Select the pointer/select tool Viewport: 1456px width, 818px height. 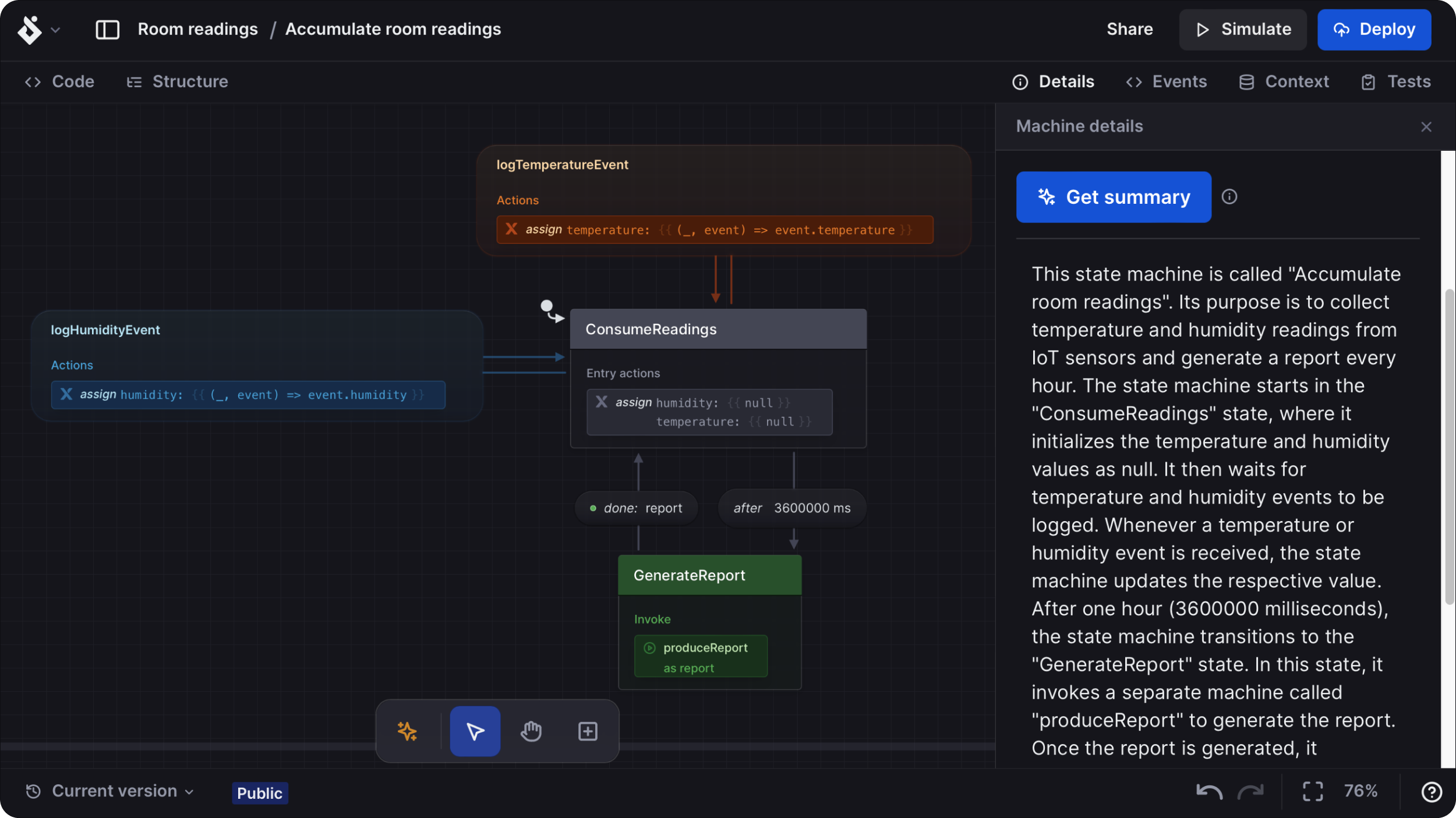click(x=475, y=731)
